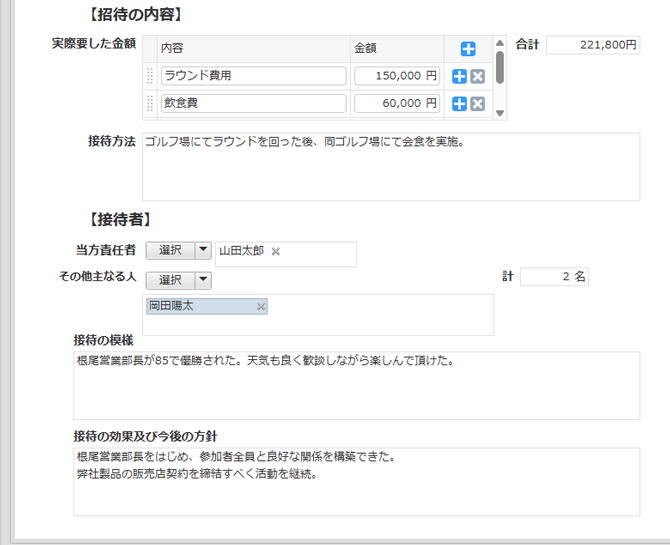Screen dimensions: 670x545
Task: Select the 合計 total field
Action: [593, 45]
